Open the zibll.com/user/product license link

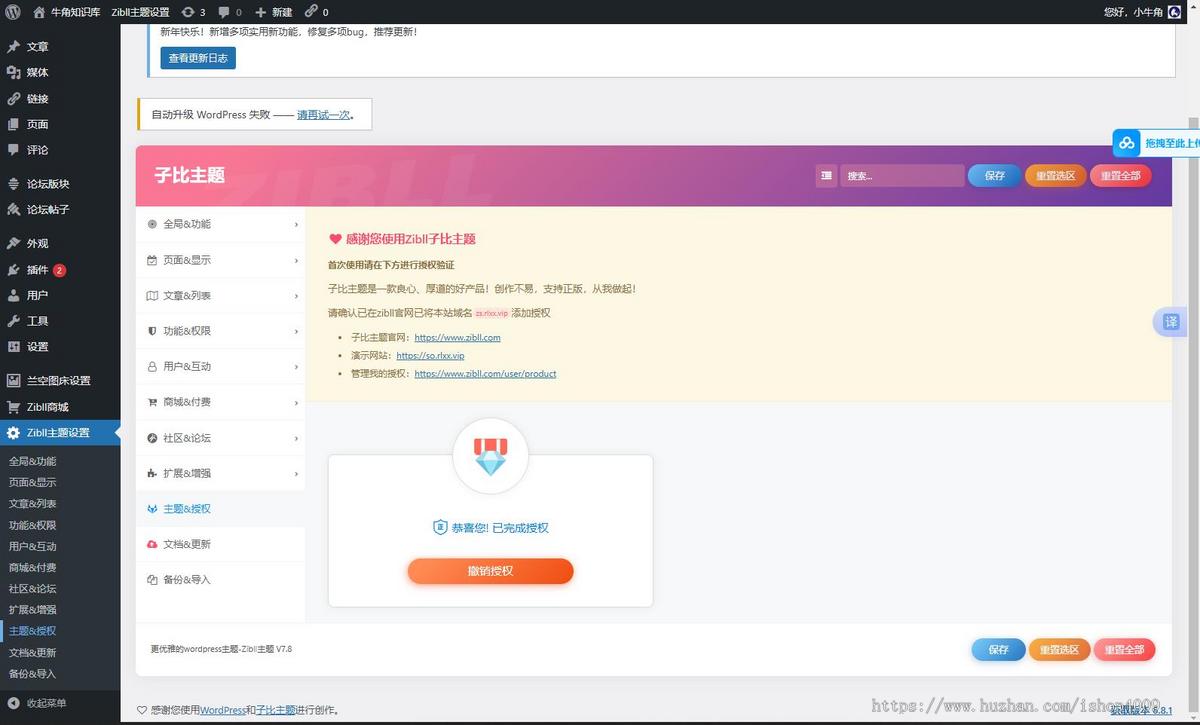coord(485,374)
